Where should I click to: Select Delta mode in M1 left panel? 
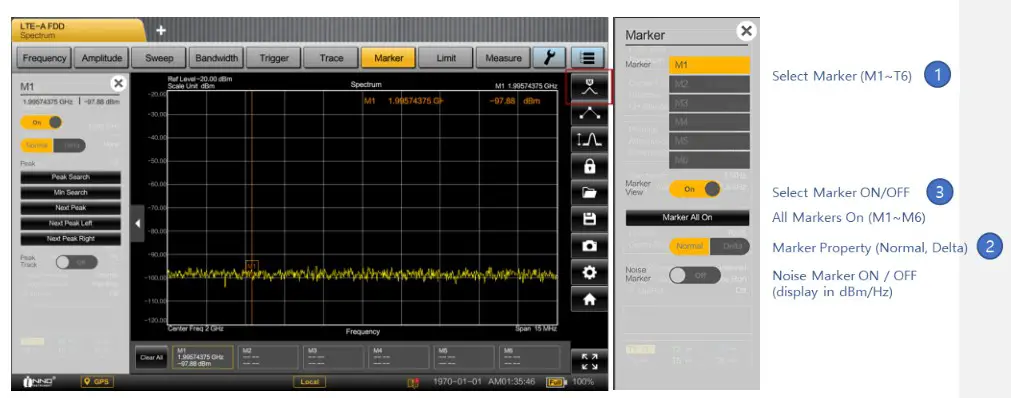70,145
